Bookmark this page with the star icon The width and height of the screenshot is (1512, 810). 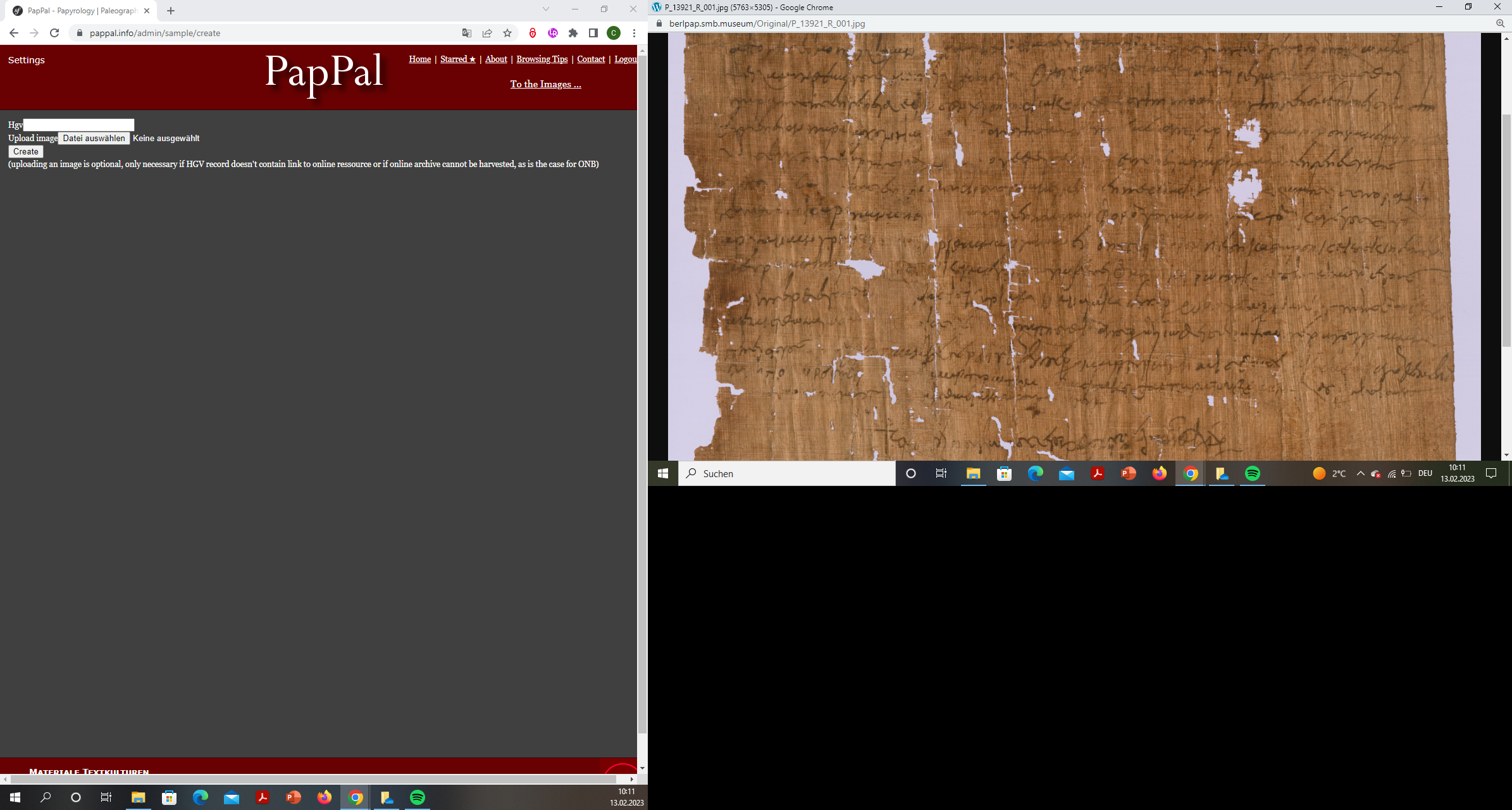(x=507, y=33)
